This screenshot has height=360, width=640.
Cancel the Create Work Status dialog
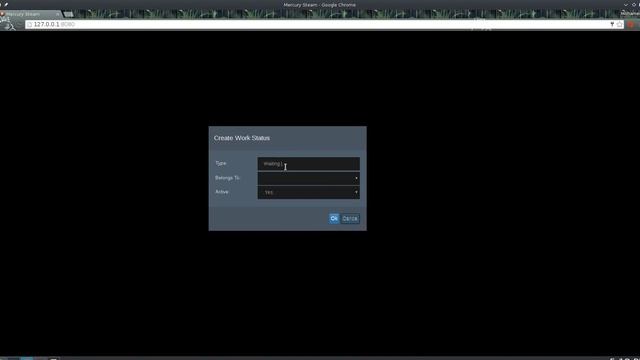tap(350, 219)
